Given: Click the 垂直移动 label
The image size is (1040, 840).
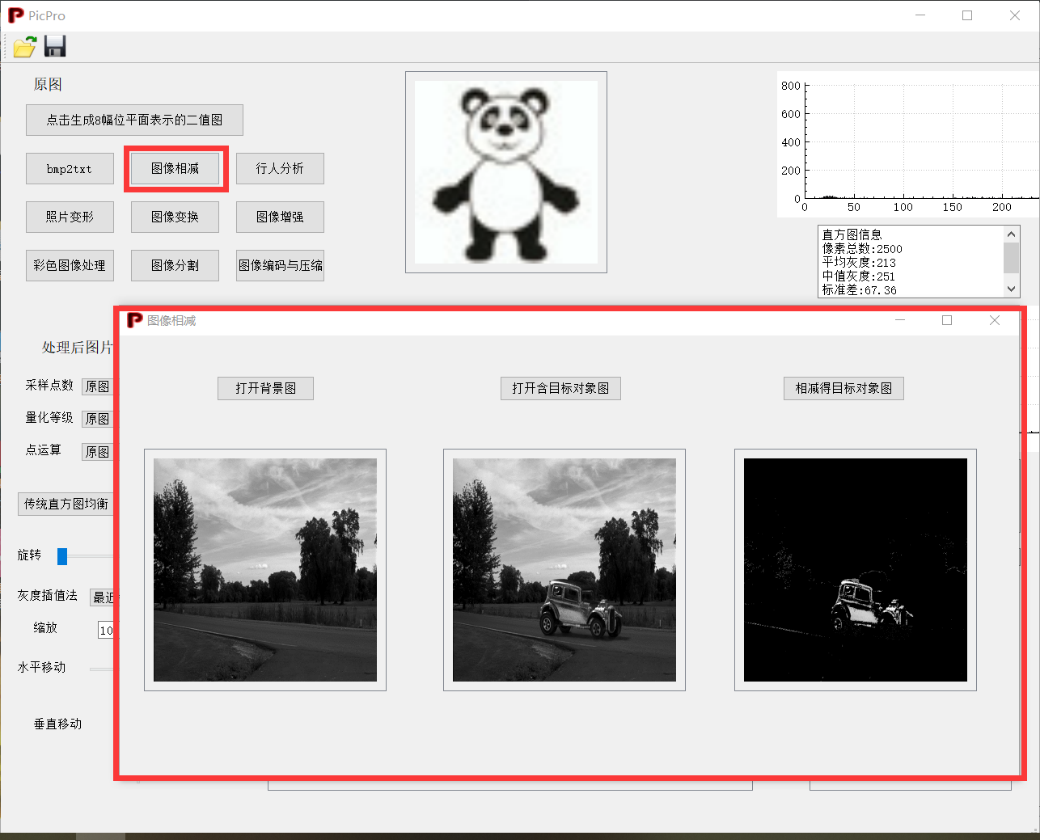Looking at the screenshot, I should pyautogui.click(x=58, y=724).
